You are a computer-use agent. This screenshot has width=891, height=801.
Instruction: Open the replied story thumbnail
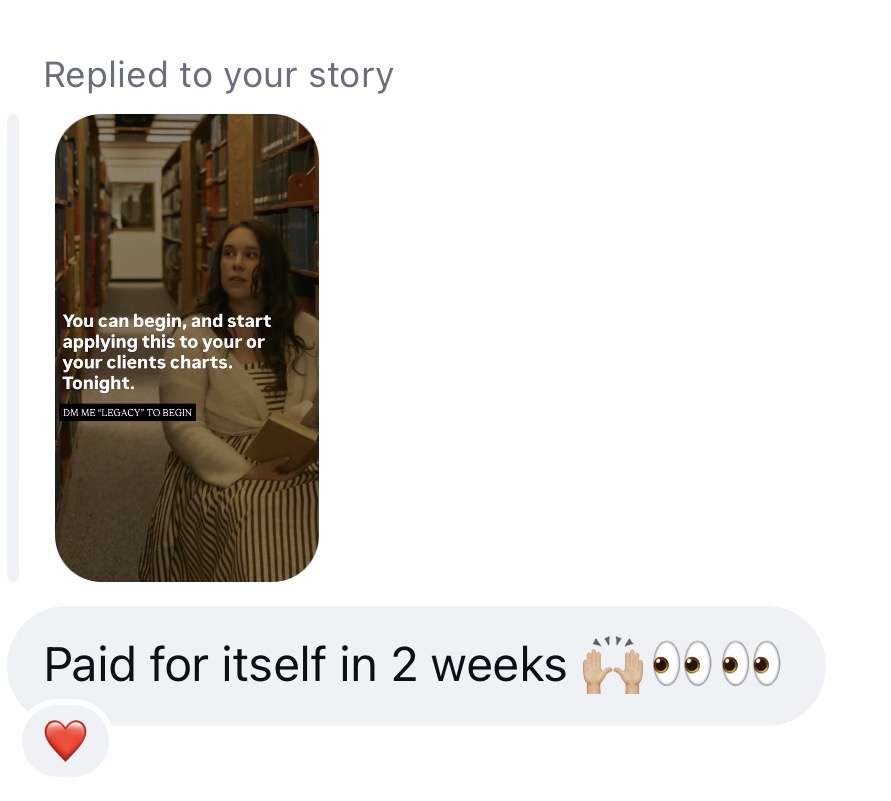(187, 348)
